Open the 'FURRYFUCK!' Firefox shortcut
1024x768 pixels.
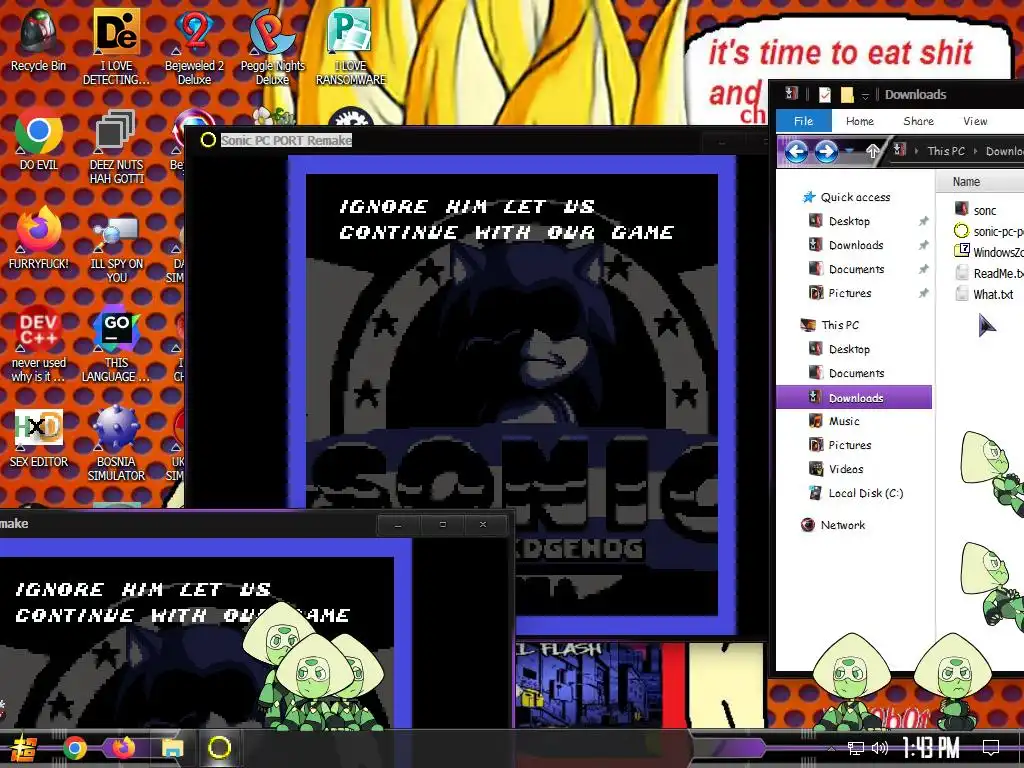(x=39, y=238)
